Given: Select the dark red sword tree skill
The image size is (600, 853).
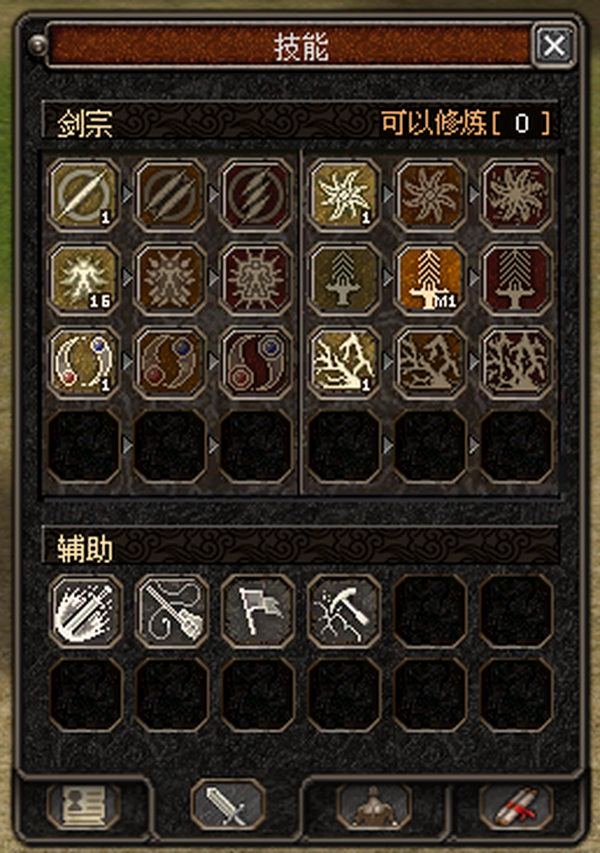Looking at the screenshot, I should (x=516, y=279).
